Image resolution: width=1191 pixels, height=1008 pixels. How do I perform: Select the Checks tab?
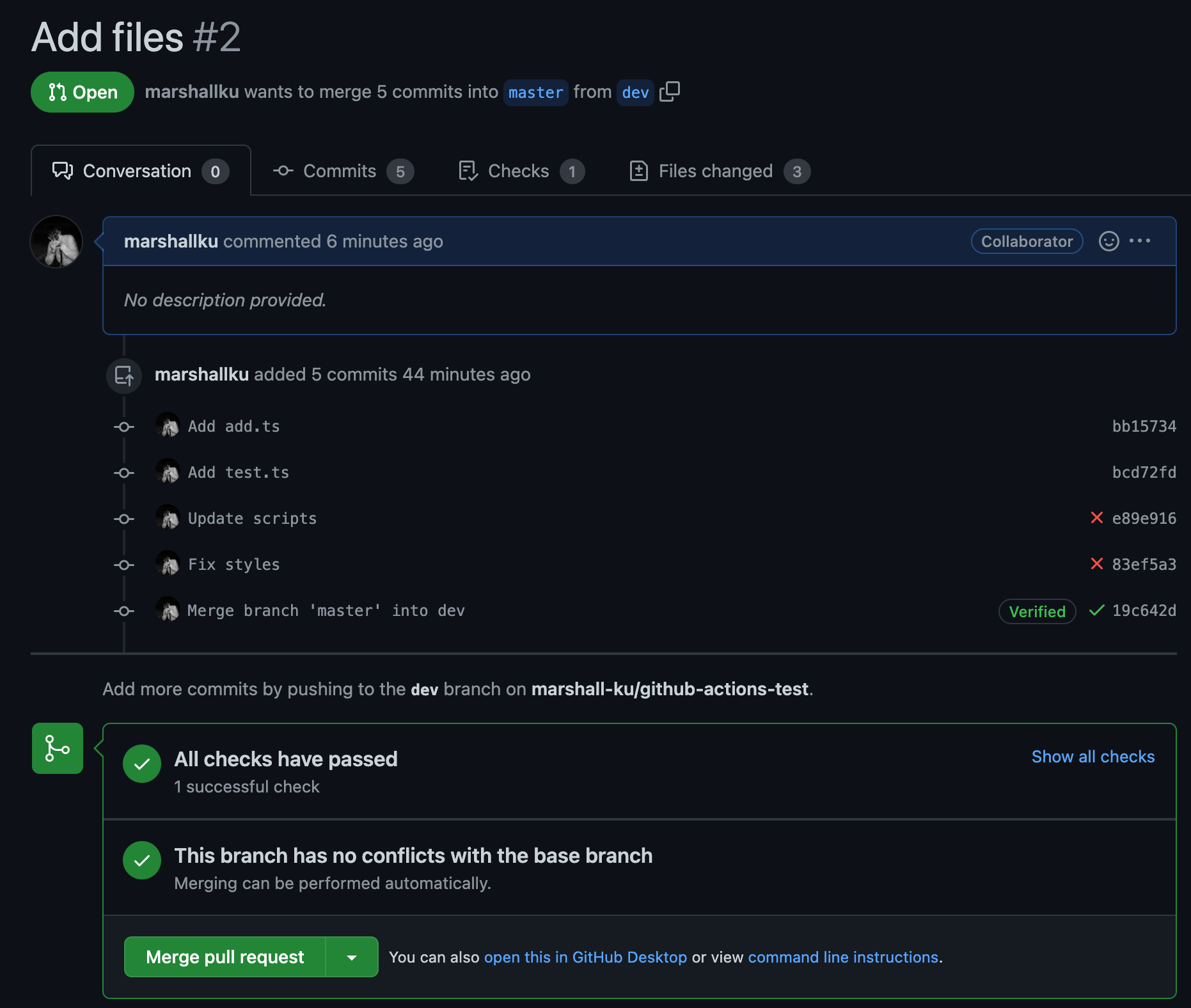[518, 171]
